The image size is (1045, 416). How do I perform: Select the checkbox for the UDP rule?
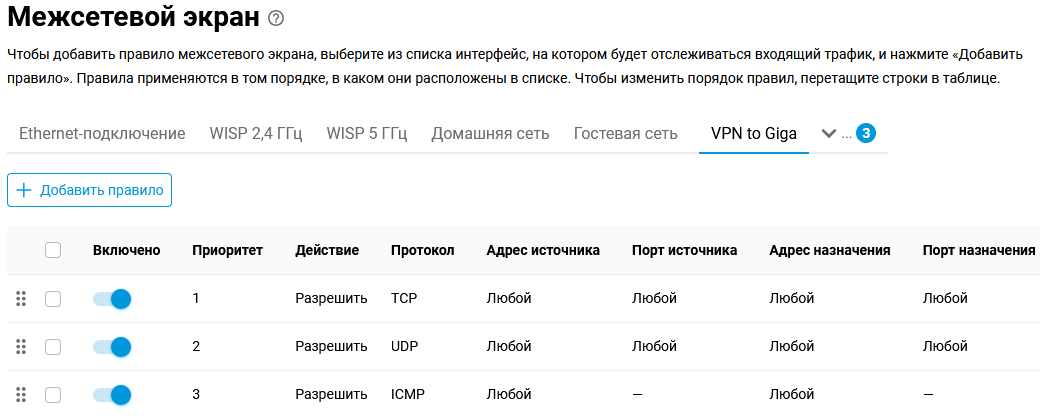pyautogui.click(x=53, y=346)
